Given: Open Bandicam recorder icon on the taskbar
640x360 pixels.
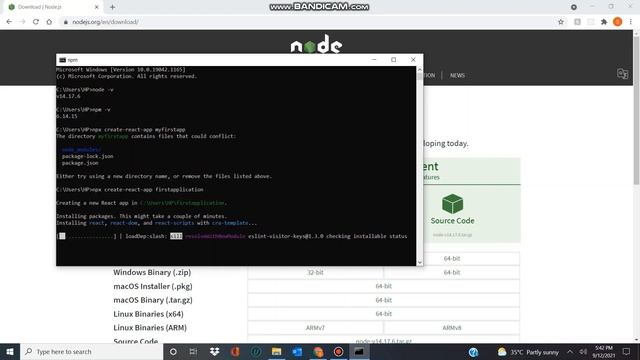Looking at the screenshot, I should (338, 351).
